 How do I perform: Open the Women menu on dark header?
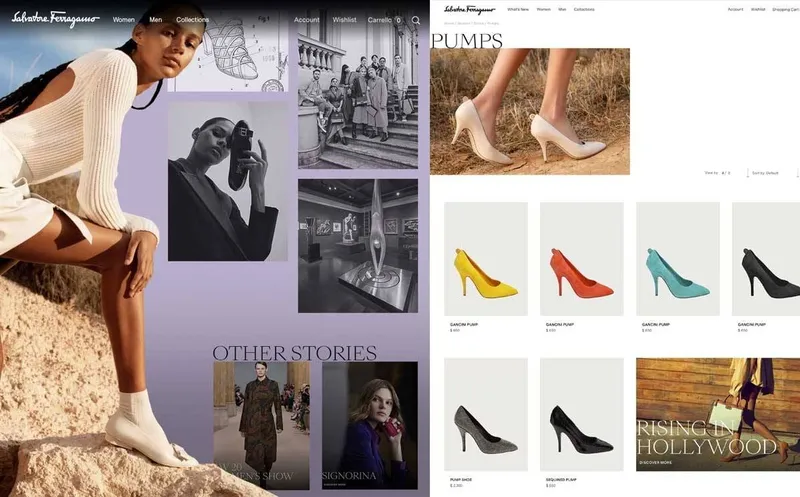(x=124, y=20)
